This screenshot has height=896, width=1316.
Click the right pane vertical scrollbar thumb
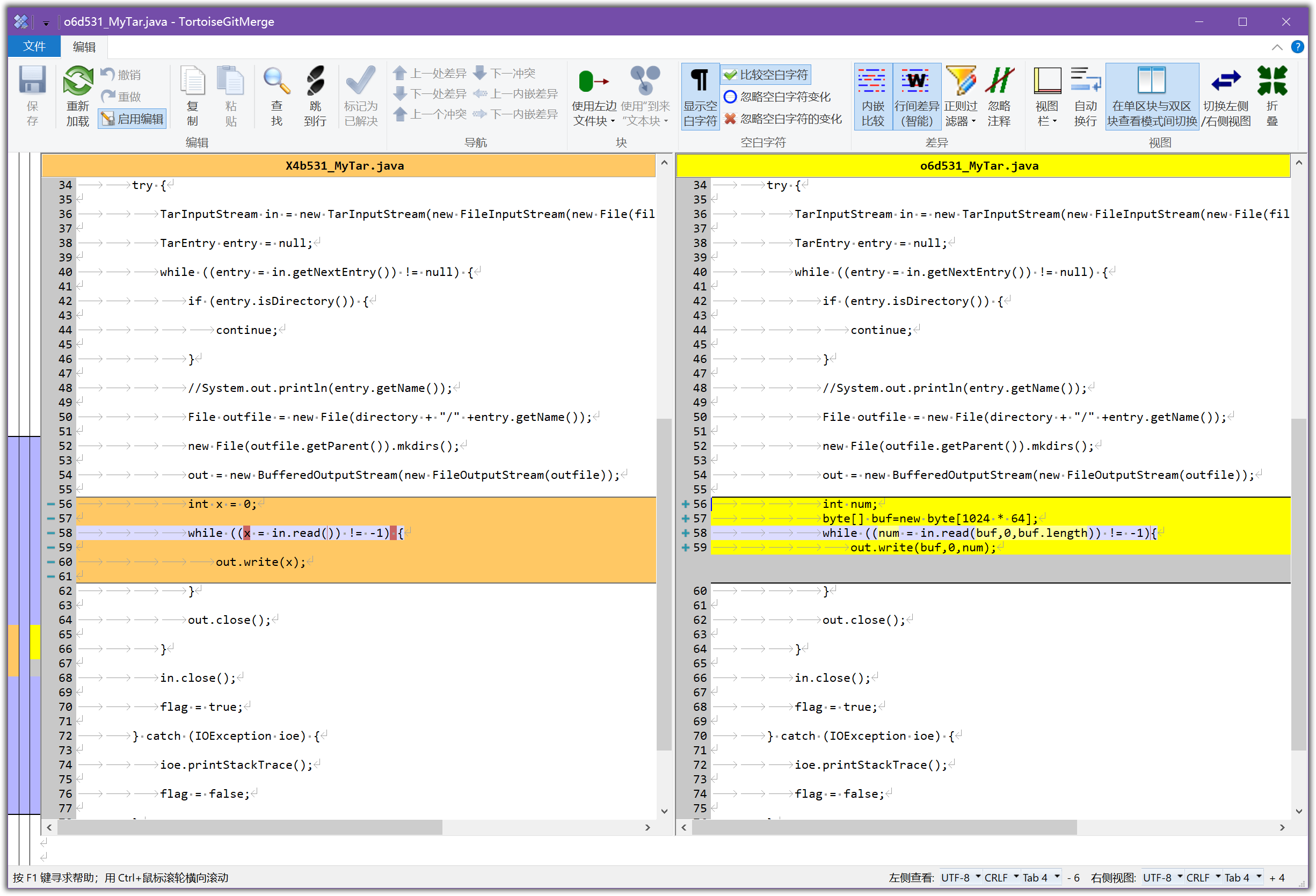coord(1298,584)
